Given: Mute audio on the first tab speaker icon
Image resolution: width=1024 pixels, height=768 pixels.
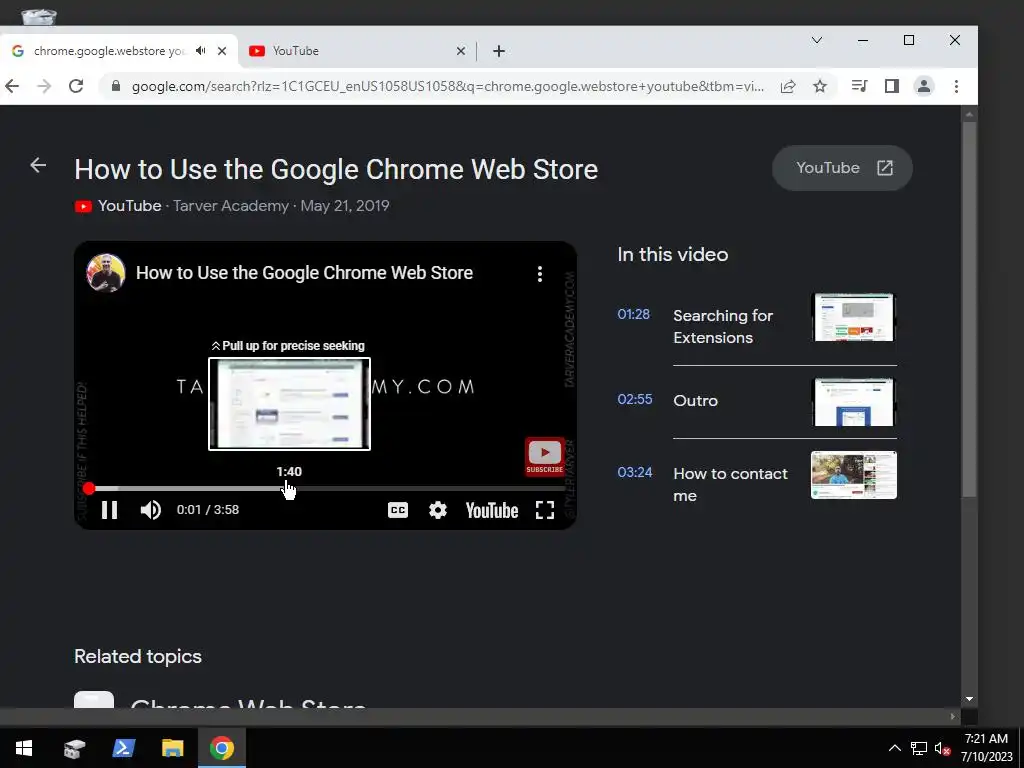Looking at the screenshot, I should coord(200,50).
